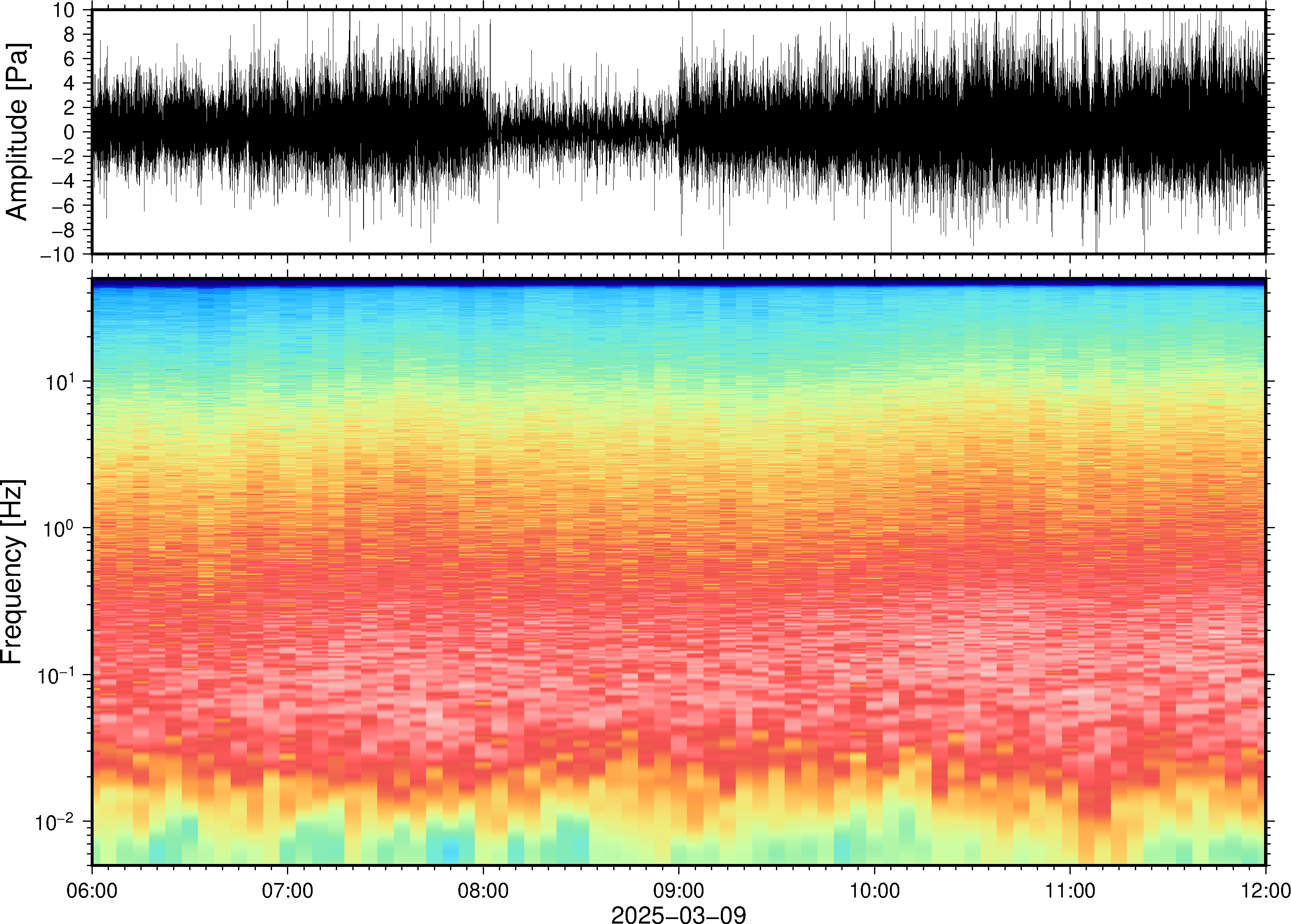Click the 07:00 time axis label

(287, 890)
